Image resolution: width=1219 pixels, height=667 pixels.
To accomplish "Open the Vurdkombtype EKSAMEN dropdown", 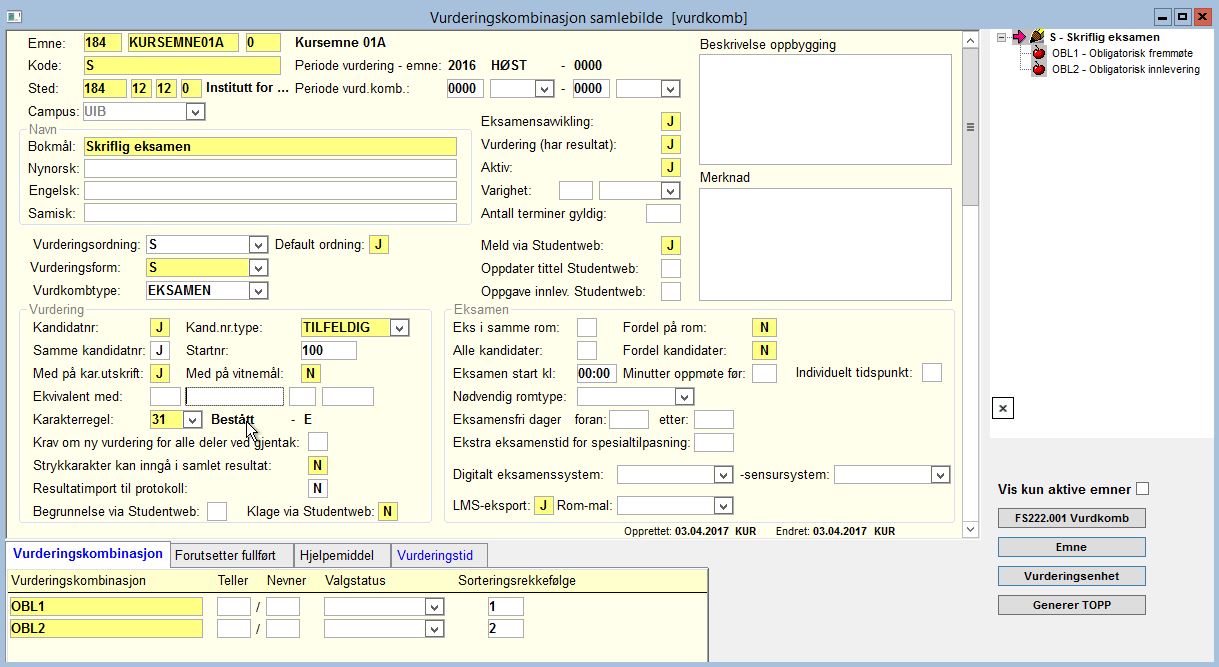I will pyautogui.click(x=258, y=291).
